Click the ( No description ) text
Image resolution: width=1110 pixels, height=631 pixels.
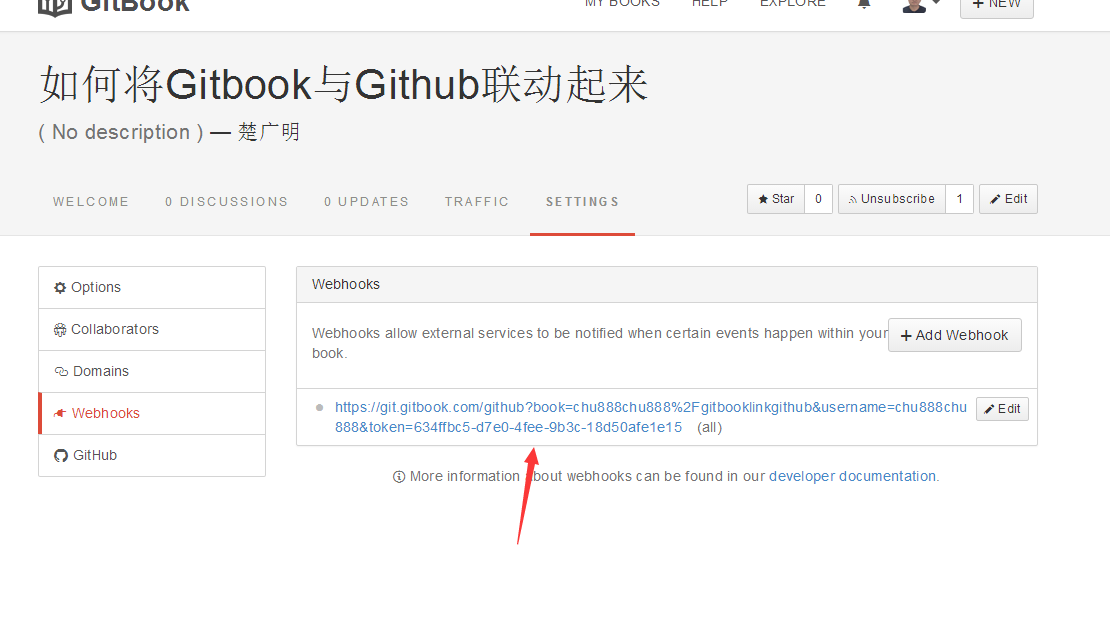pyautogui.click(x=121, y=132)
